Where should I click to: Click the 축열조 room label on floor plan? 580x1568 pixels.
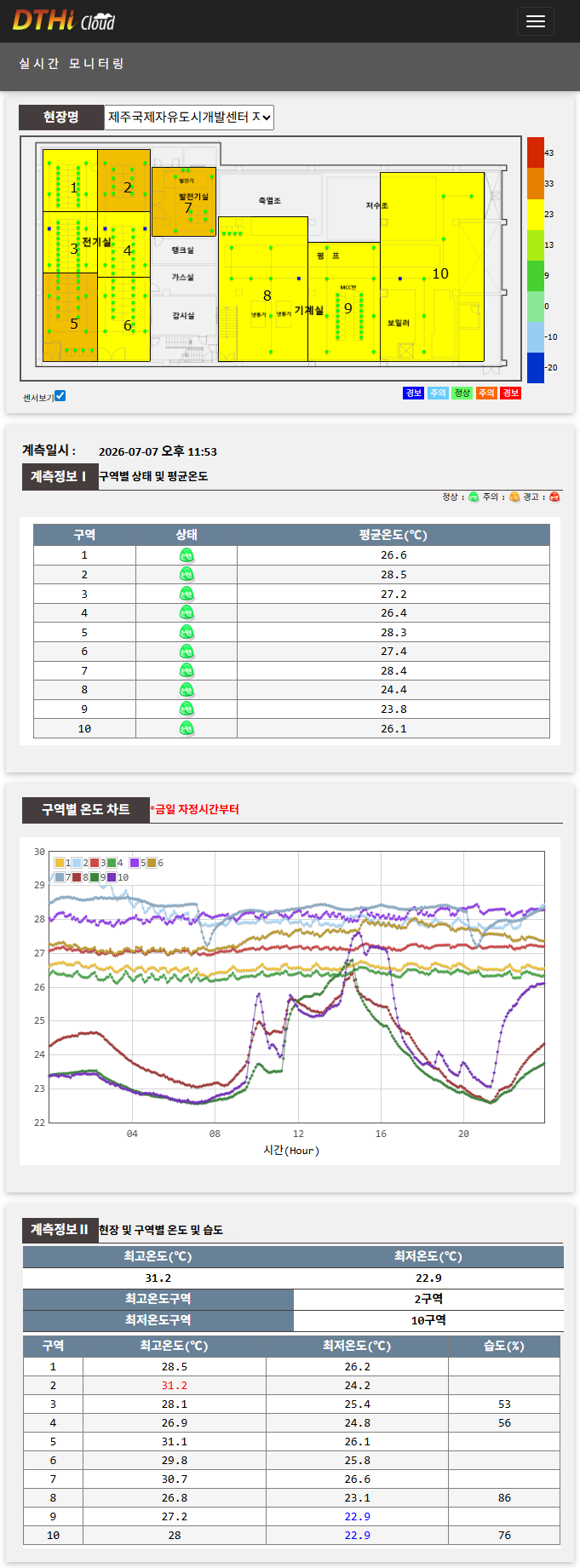pyautogui.click(x=269, y=201)
